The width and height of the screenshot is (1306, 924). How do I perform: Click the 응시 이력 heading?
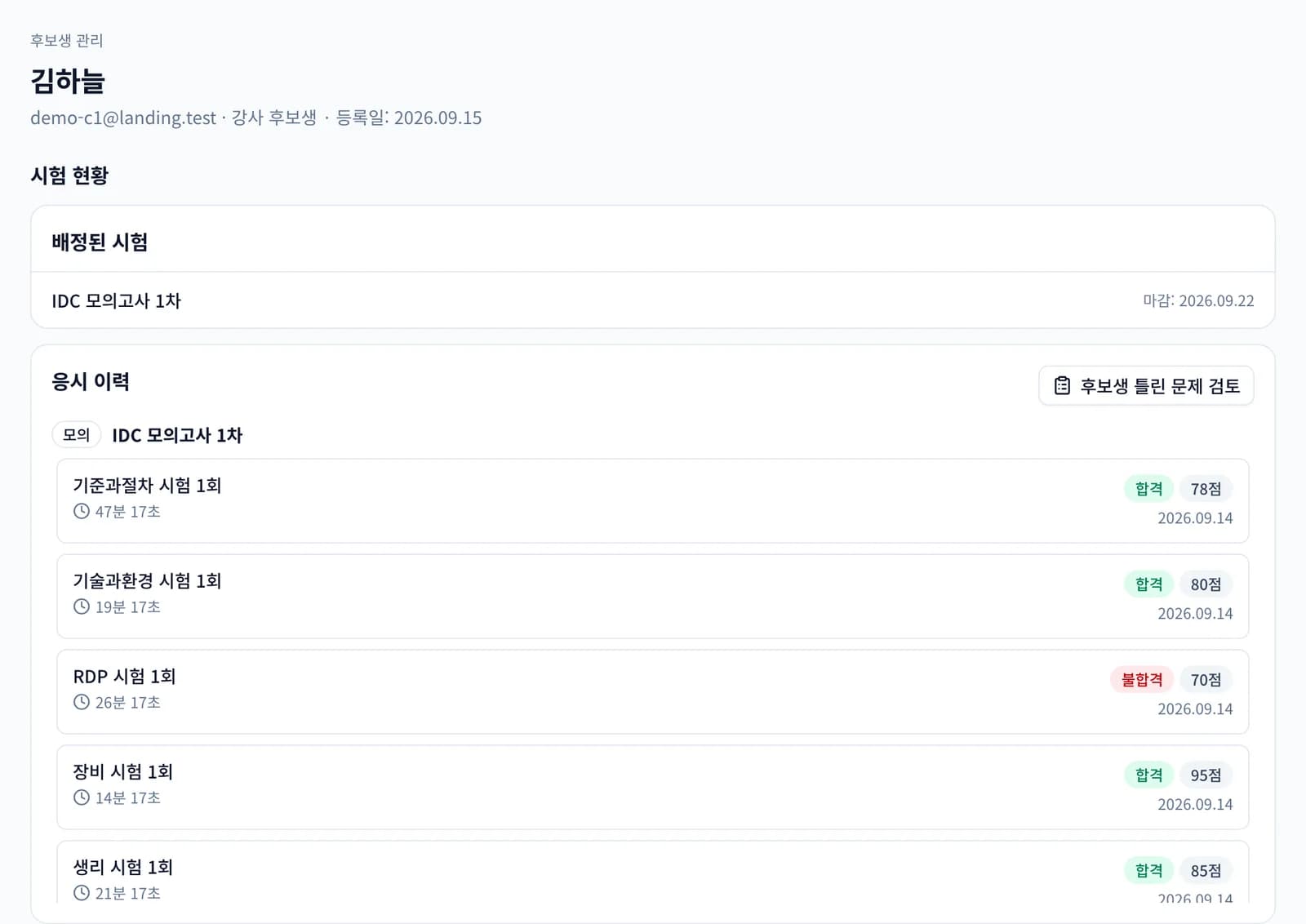coord(91,382)
